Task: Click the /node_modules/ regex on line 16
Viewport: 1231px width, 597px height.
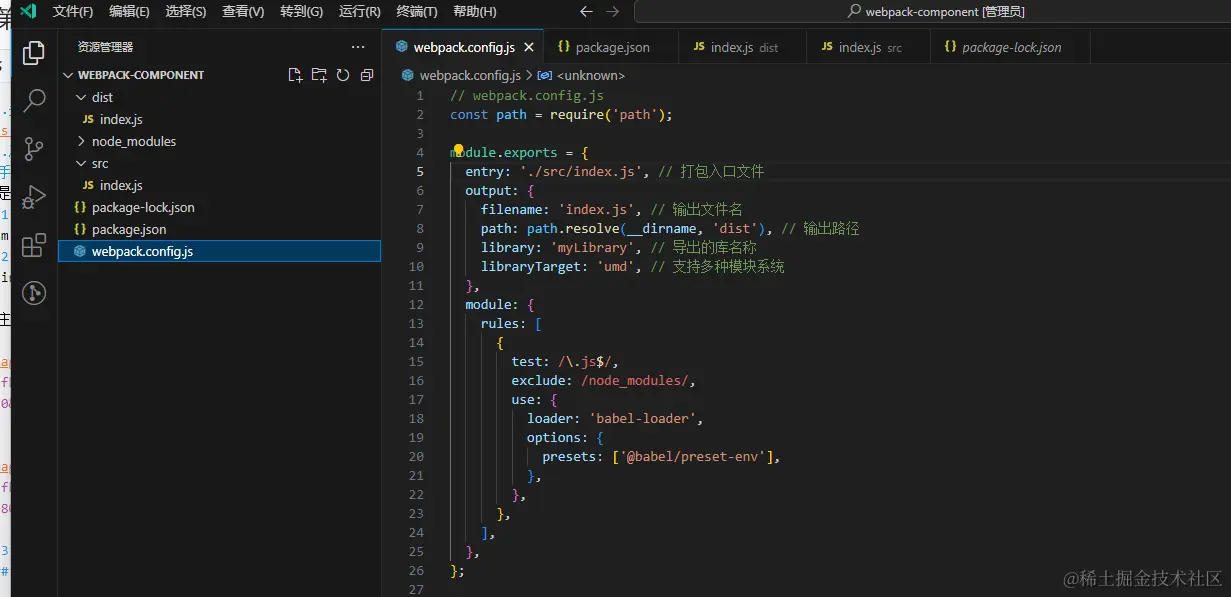Action: point(634,380)
